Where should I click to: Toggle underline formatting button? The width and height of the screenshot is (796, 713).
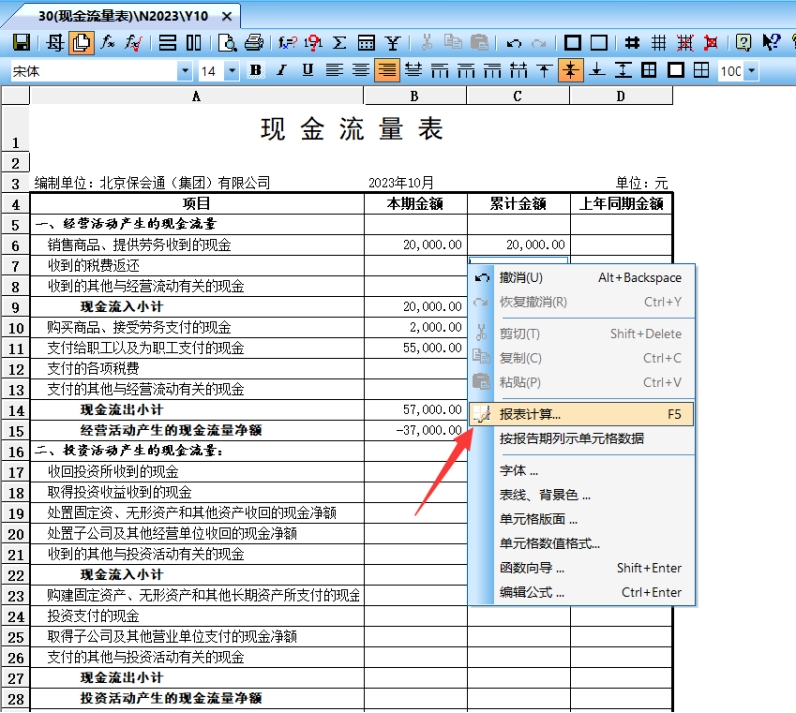pos(307,70)
